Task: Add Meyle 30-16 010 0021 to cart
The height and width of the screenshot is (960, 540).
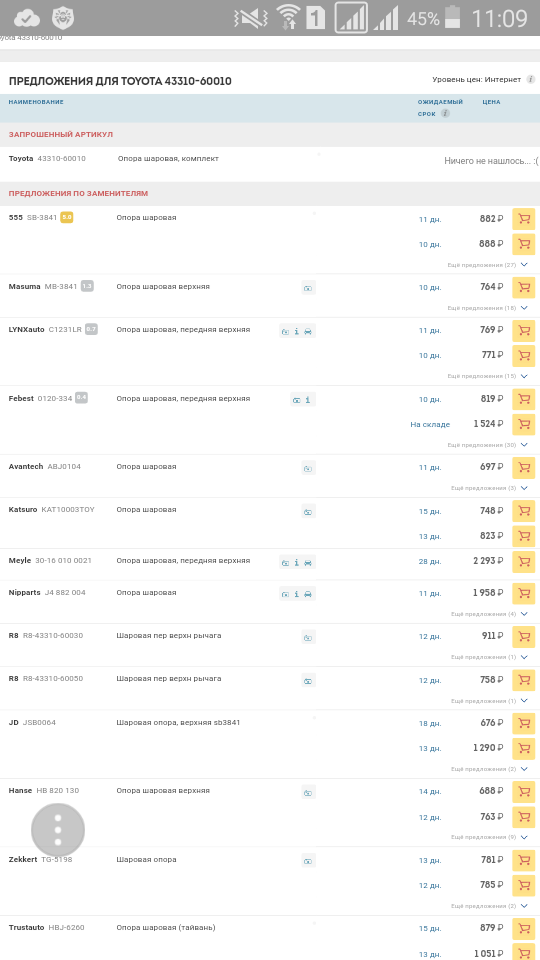Action: 523,561
